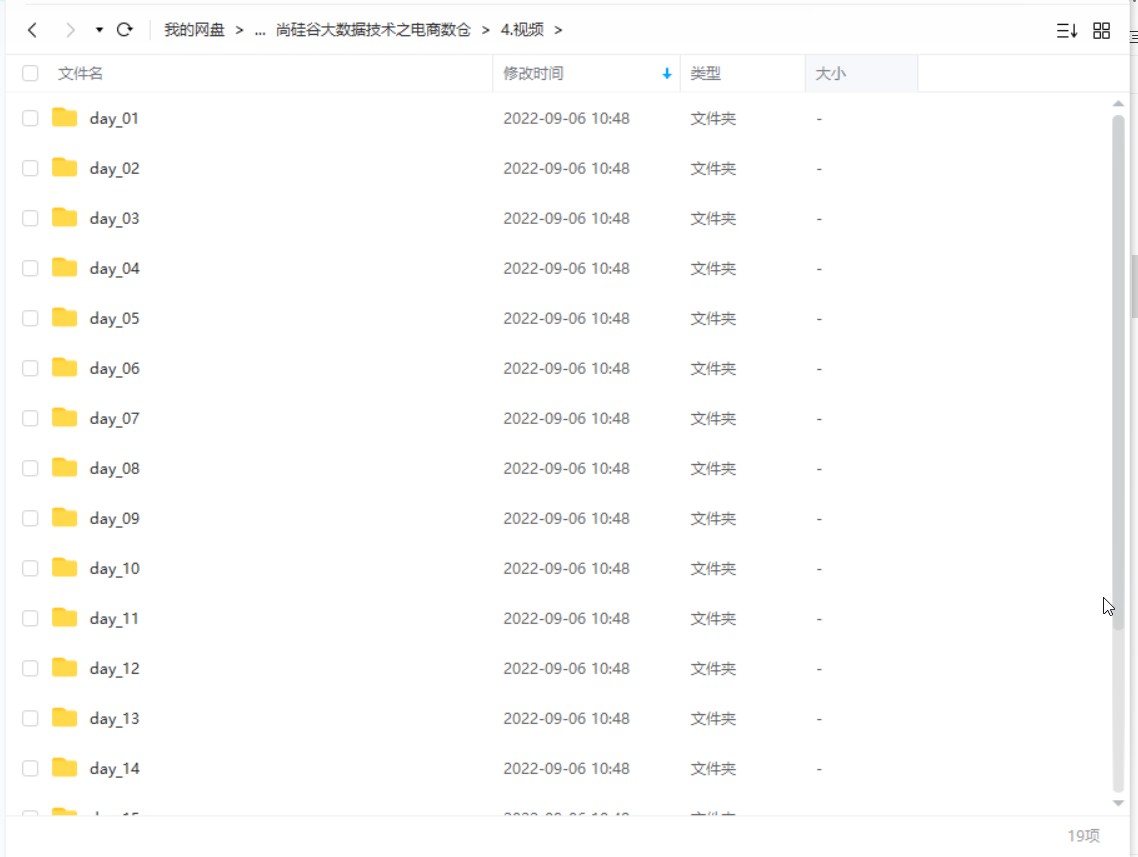Viewport: 1138px width, 857px height.
Task: Check the box for day_05
Action: [x=30, y=319]
